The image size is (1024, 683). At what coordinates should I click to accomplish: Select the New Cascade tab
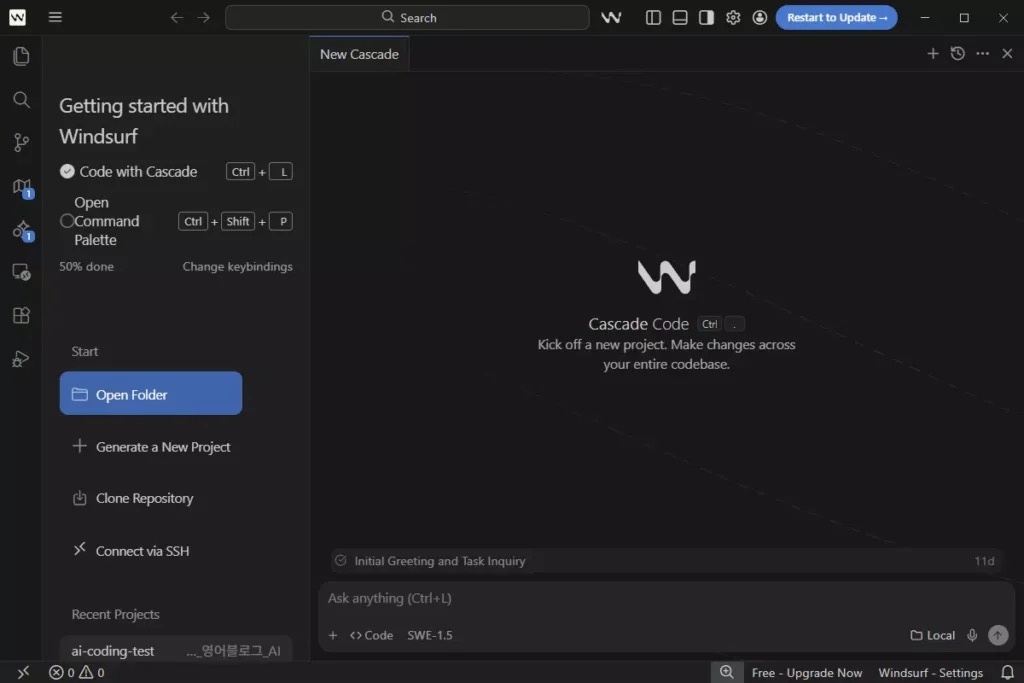tap(359, 54)
